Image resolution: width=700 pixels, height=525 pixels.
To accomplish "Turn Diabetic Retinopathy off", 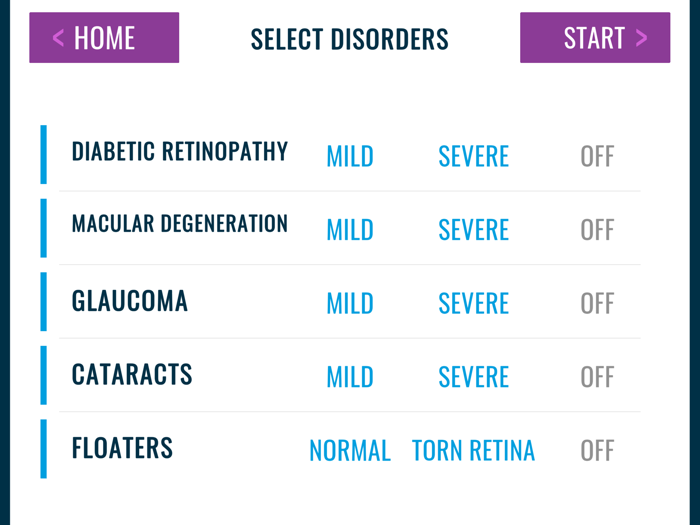I will [597, 156].
